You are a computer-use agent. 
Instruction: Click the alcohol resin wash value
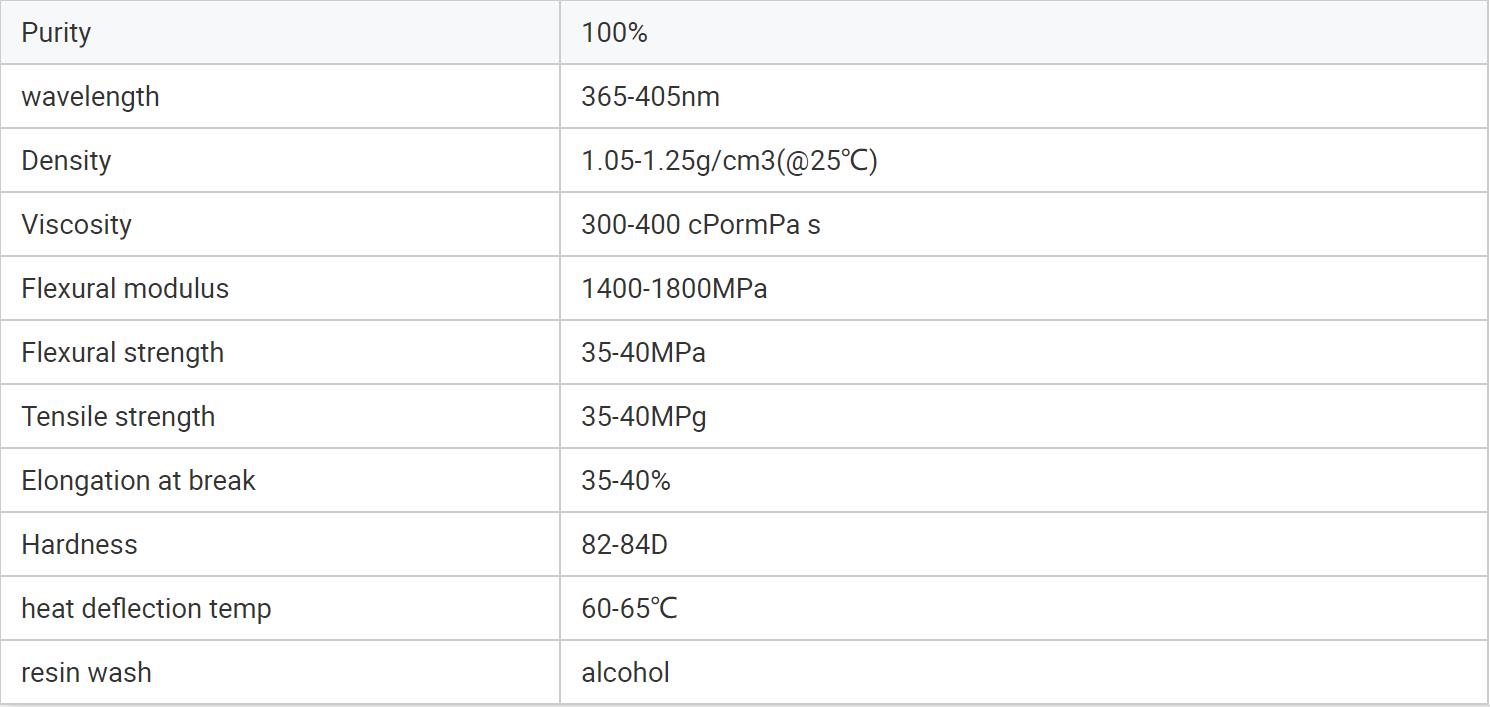point(625,673)
